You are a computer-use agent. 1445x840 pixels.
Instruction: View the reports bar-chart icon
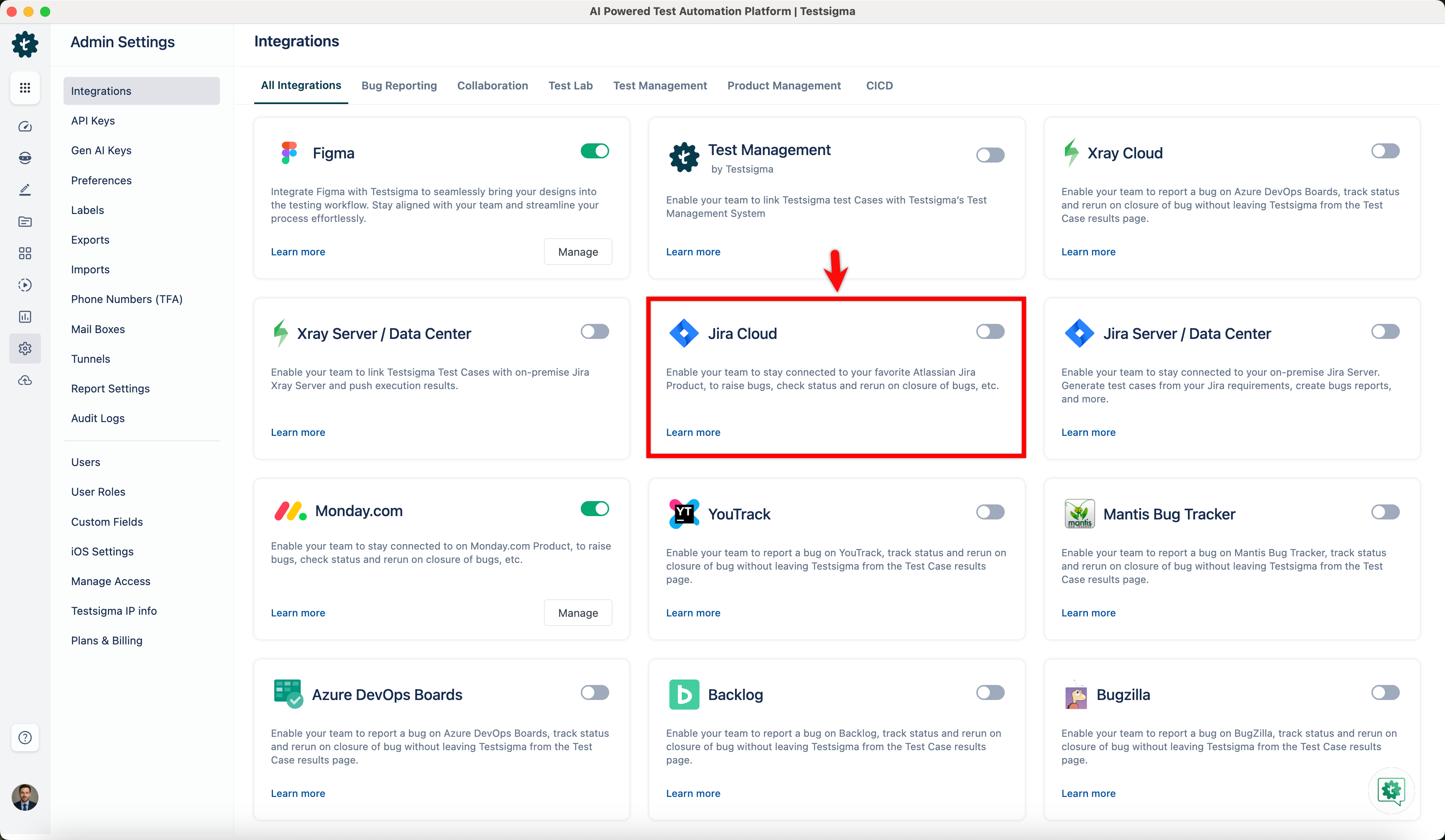(x=25, y=316)
